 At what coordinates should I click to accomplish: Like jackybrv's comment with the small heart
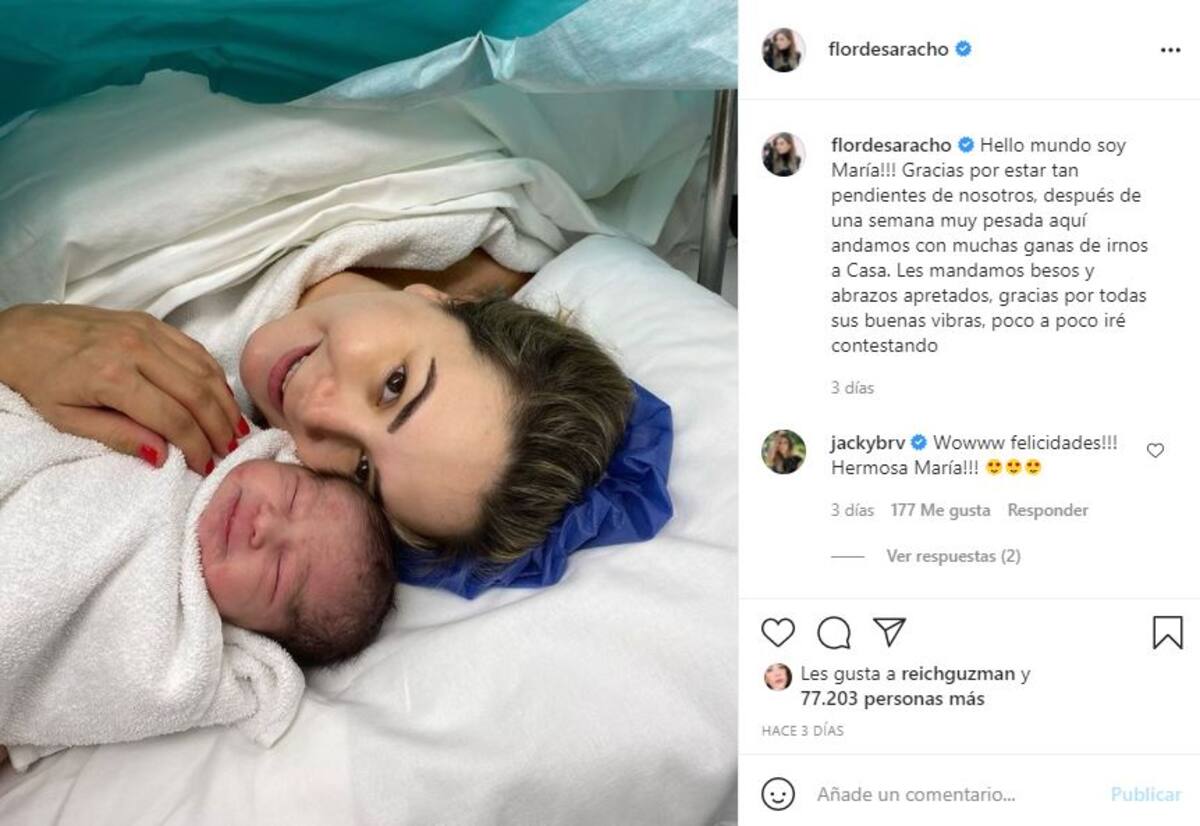[x=1155, y=451]
